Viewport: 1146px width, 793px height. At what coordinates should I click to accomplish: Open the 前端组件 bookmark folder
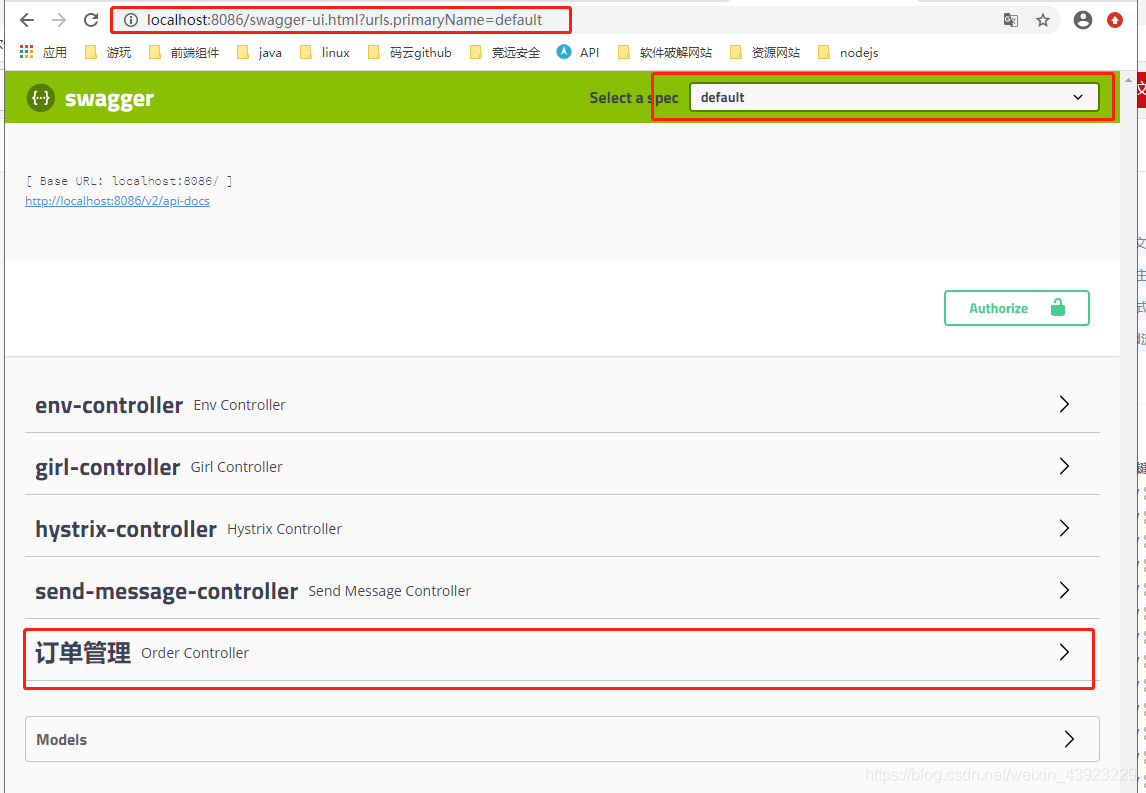point(184,52)
